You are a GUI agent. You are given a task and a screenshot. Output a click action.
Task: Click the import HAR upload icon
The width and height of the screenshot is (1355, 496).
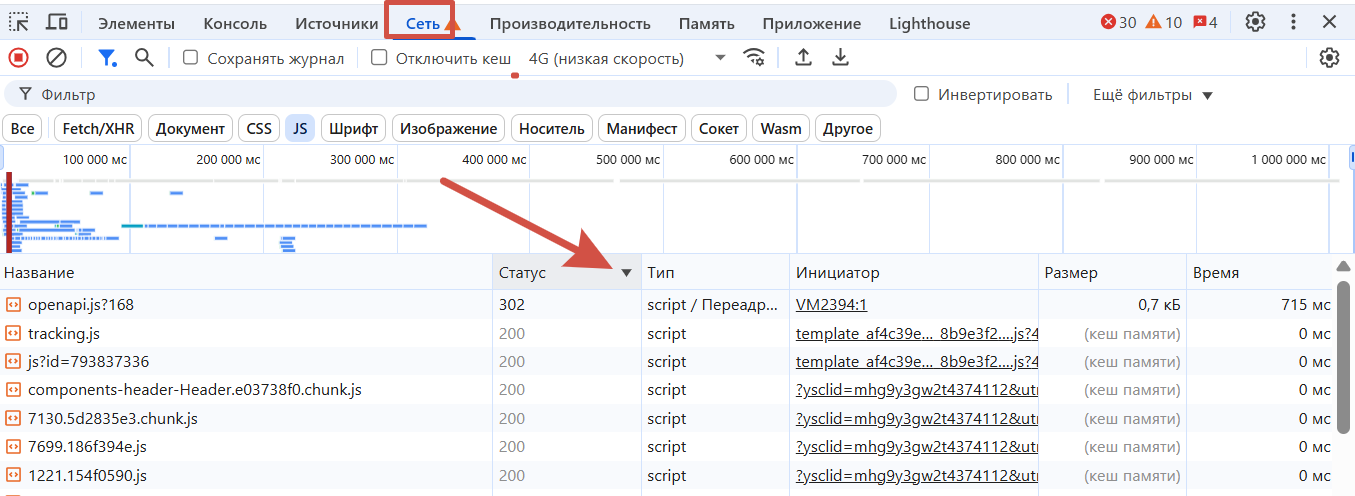point(803,58)
